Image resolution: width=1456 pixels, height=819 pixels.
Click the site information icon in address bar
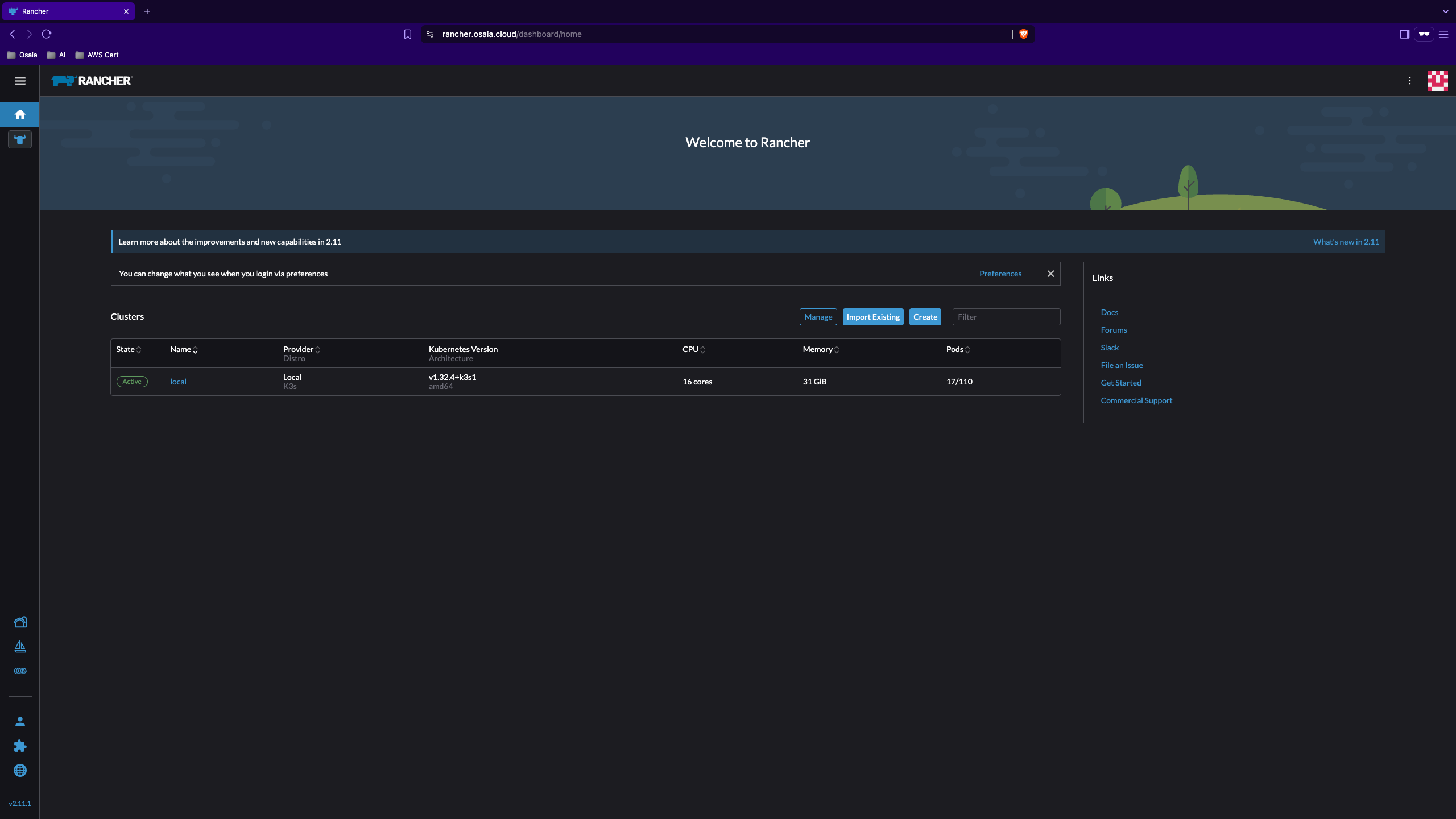coord(430,34)
